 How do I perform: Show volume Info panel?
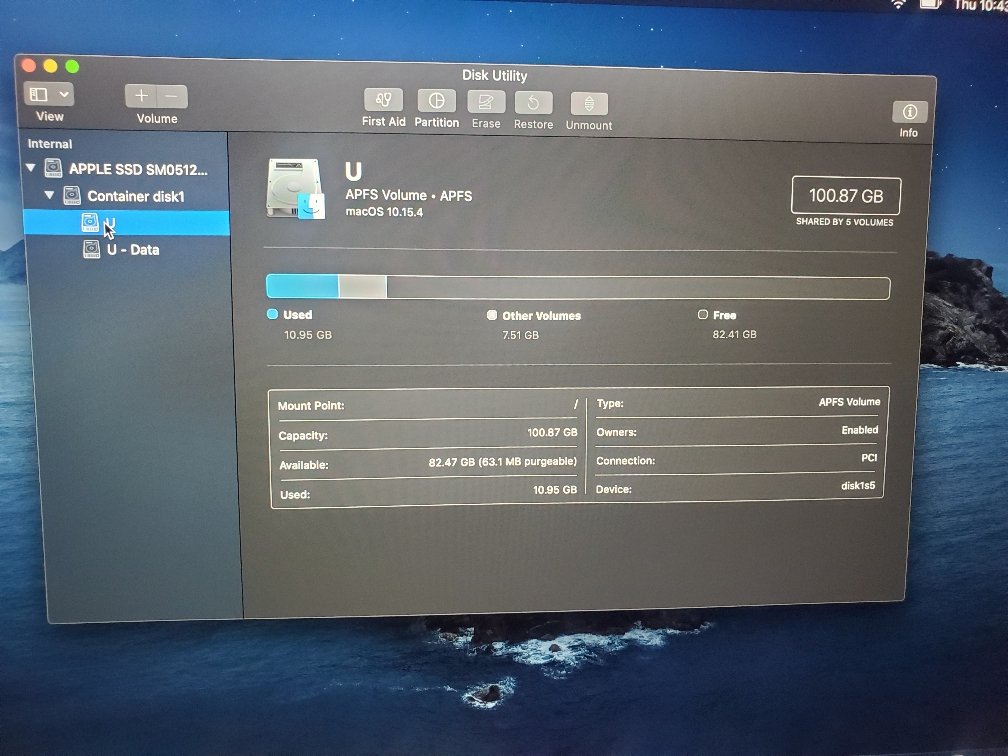[x=910, y=112]
